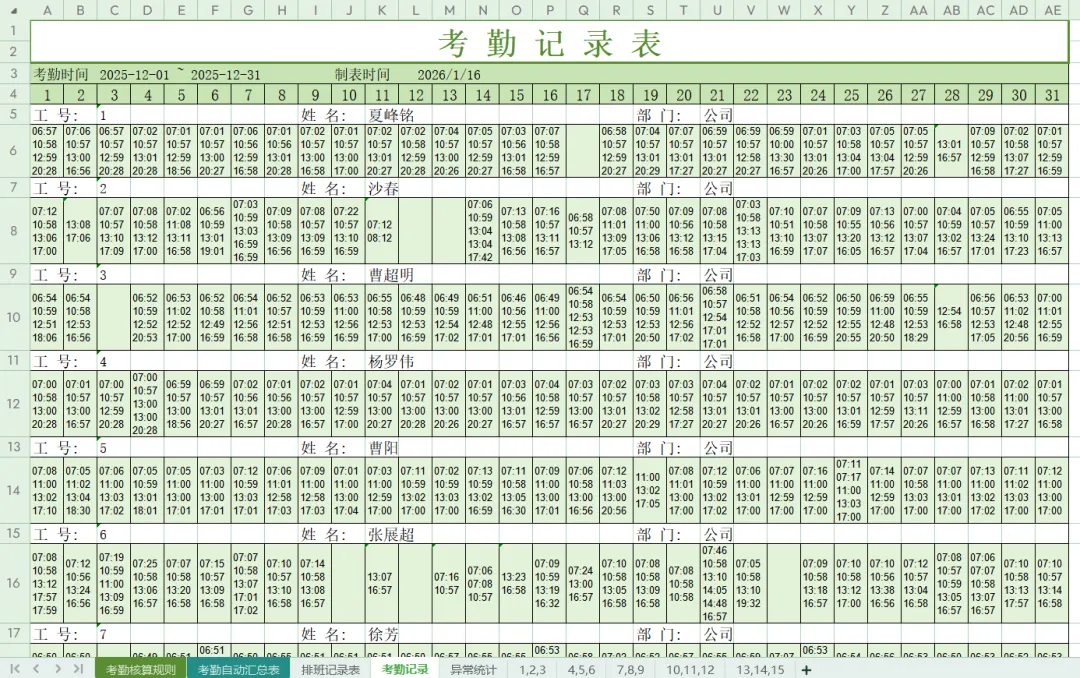Screen dimensions: 1080x678
Task: Select row 4 header
Action: point(14,94)
